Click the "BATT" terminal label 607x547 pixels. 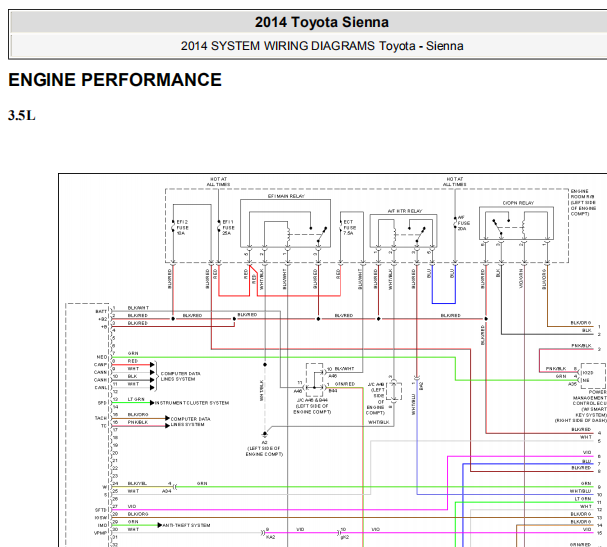101,311
